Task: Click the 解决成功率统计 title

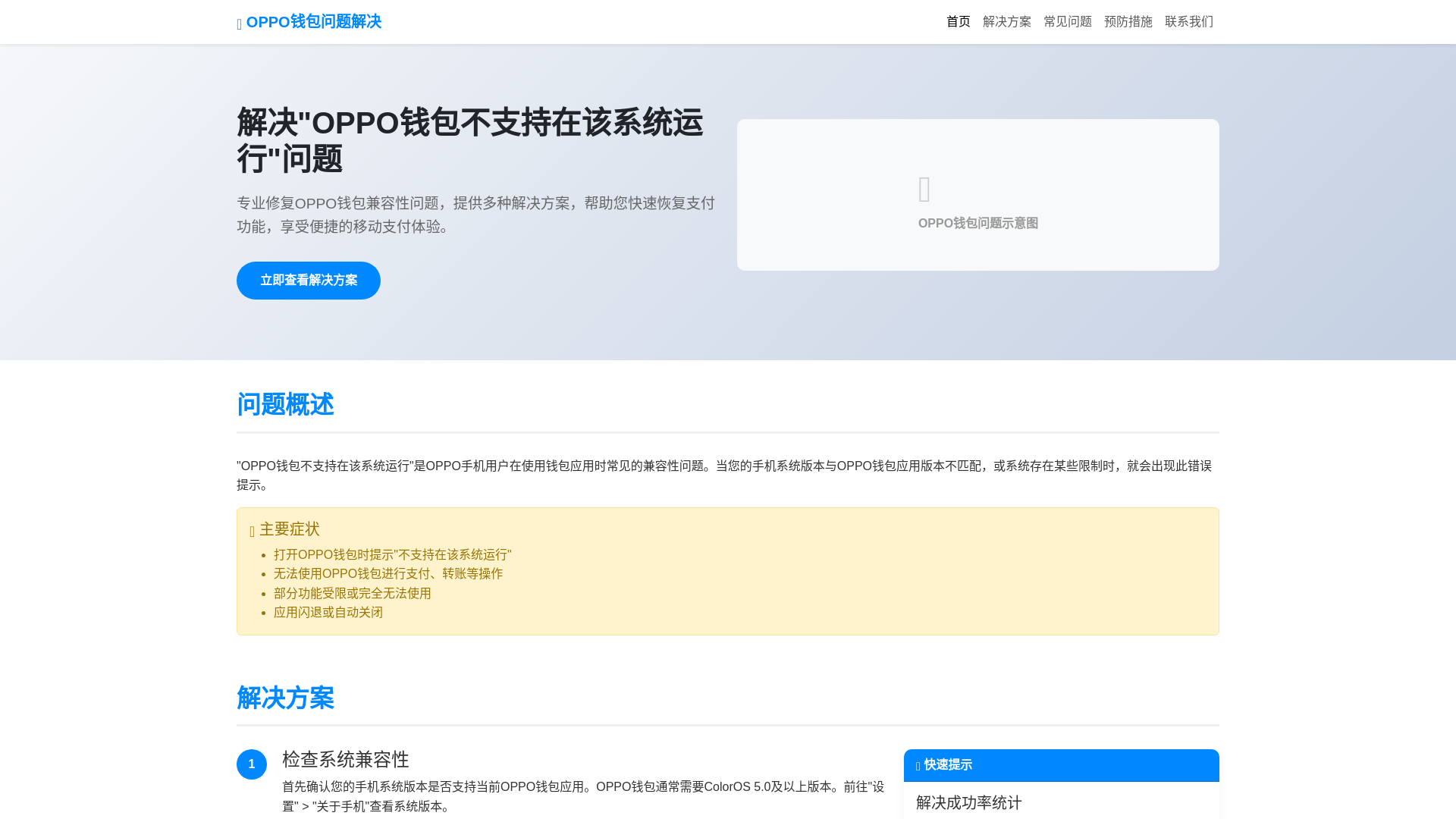Action: pos(969,803)
